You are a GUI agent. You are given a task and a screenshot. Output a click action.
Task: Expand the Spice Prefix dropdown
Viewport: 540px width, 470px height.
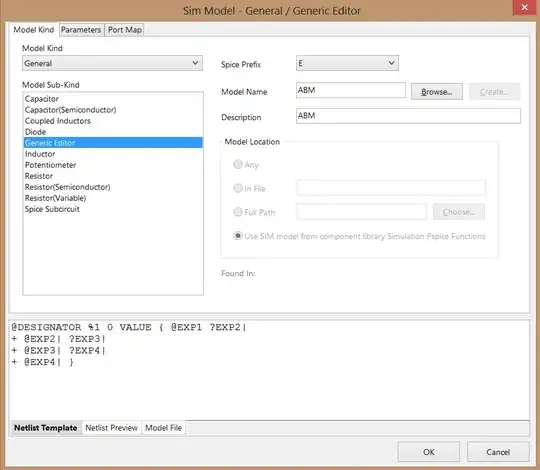pos(347,63)
